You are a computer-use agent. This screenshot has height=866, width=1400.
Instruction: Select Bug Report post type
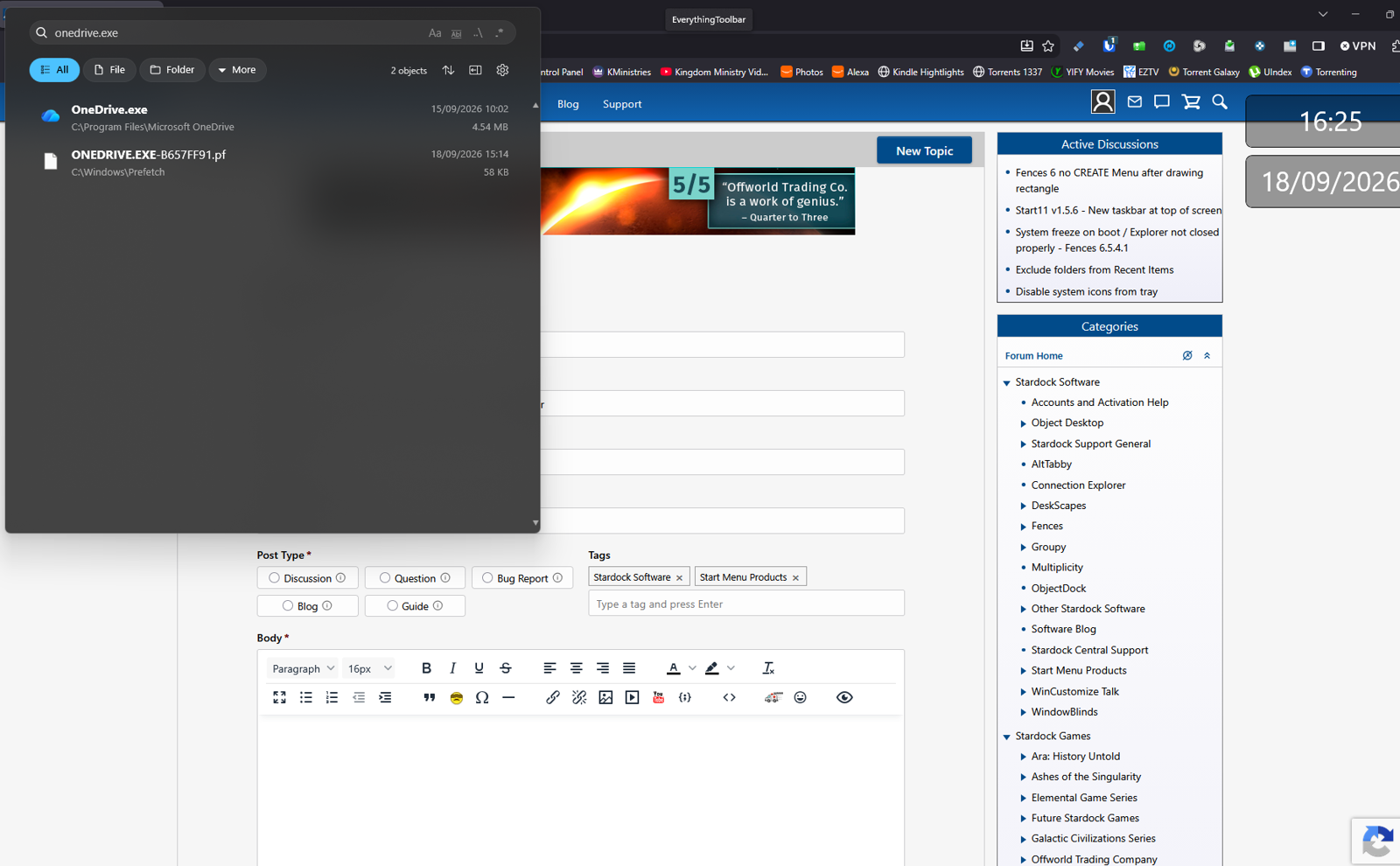click(522, 578)
